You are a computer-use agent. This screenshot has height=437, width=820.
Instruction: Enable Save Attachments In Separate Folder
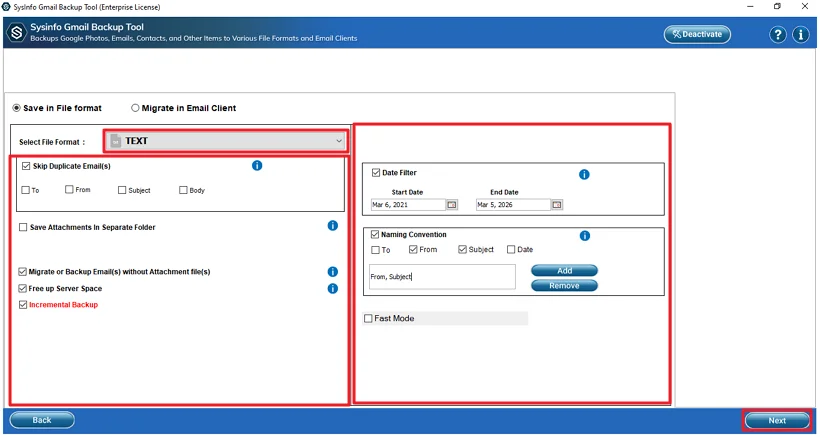[x=23, y=227]
